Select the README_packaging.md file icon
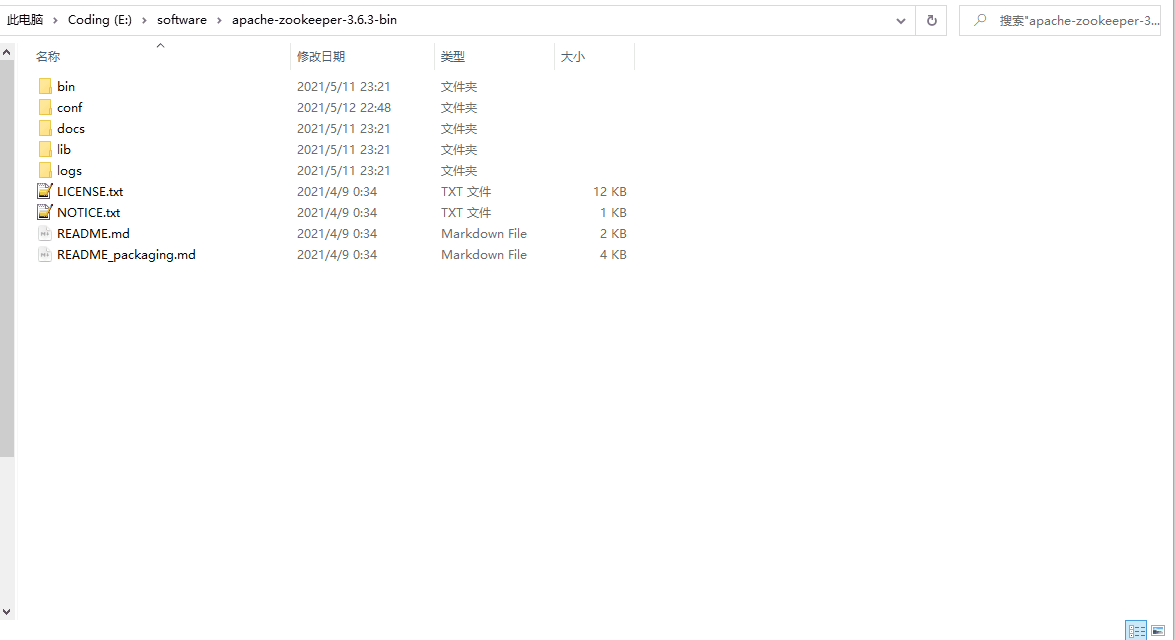 coord(45,254)
